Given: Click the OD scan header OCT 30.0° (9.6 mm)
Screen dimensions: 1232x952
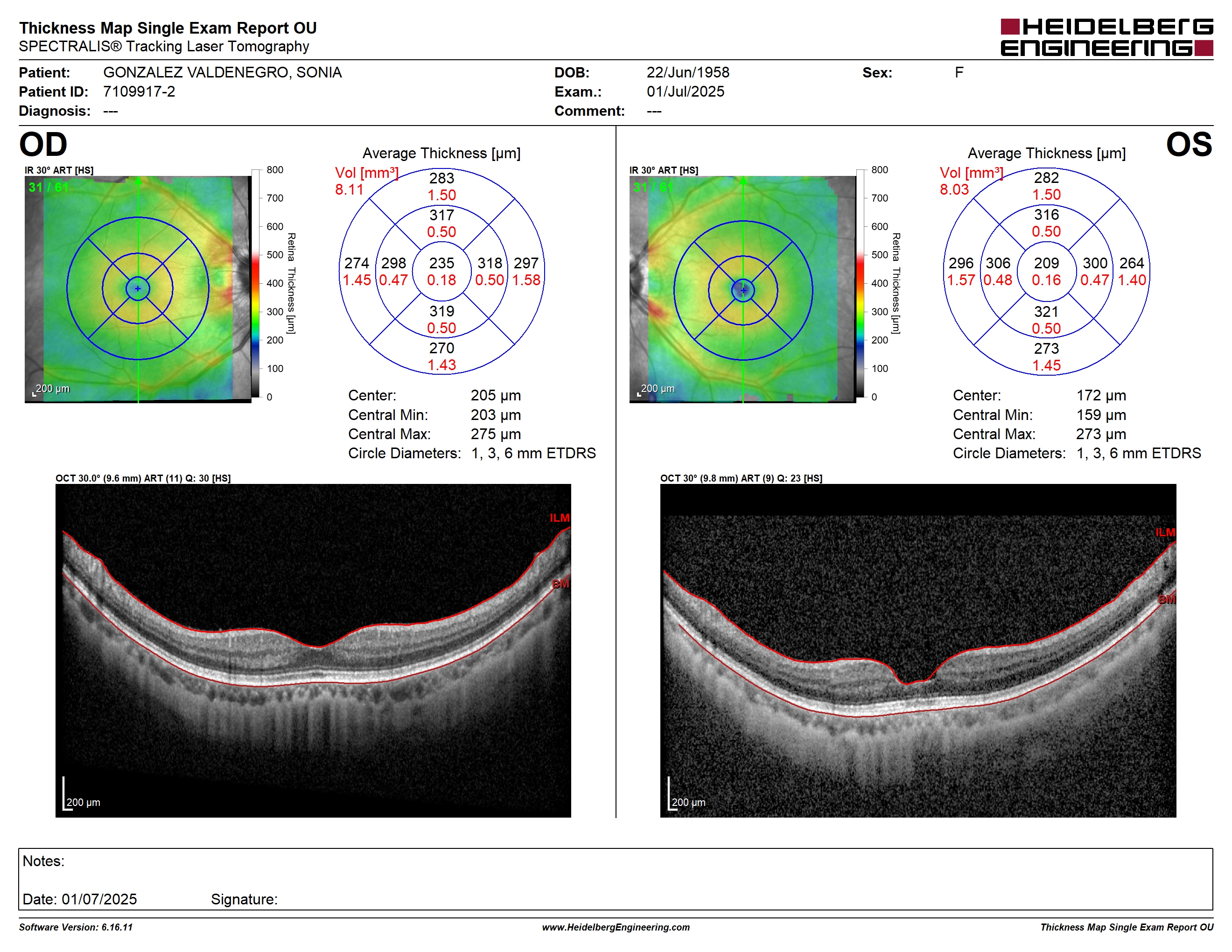Looking at the screenshot, I should pos(143,478).
